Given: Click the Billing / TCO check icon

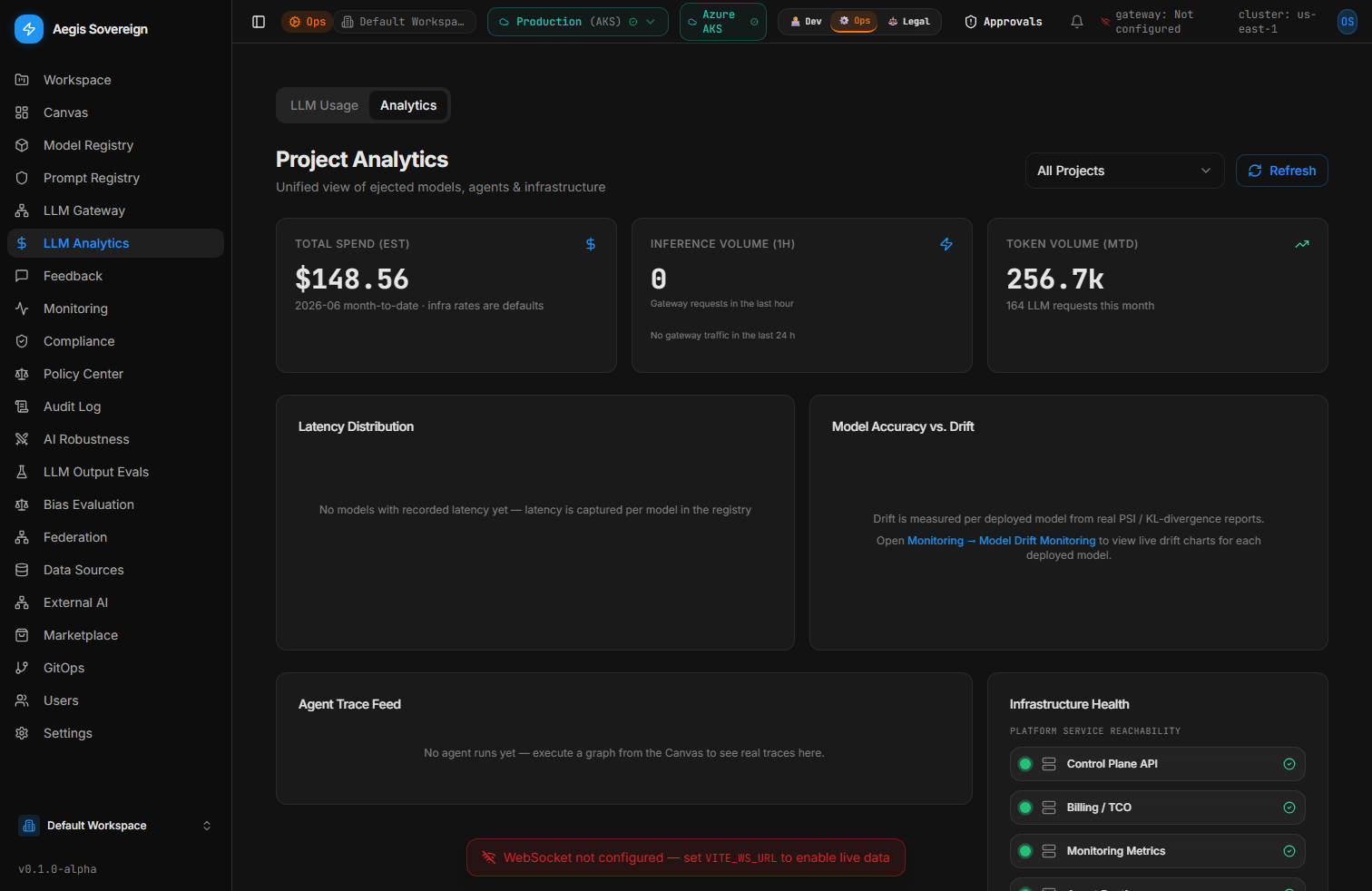Looking at the screenshot, I should coord(1289,808).
